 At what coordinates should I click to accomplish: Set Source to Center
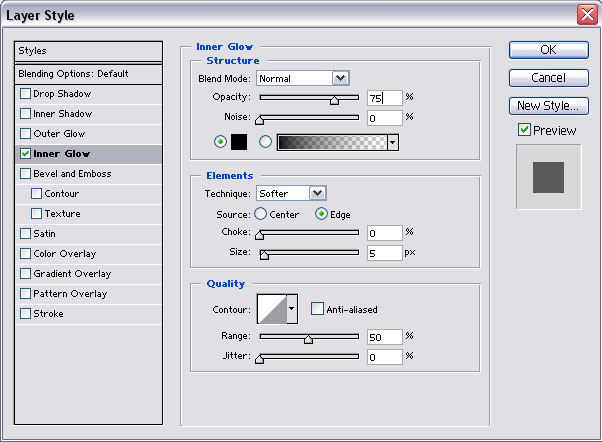(x=262, y=213)
